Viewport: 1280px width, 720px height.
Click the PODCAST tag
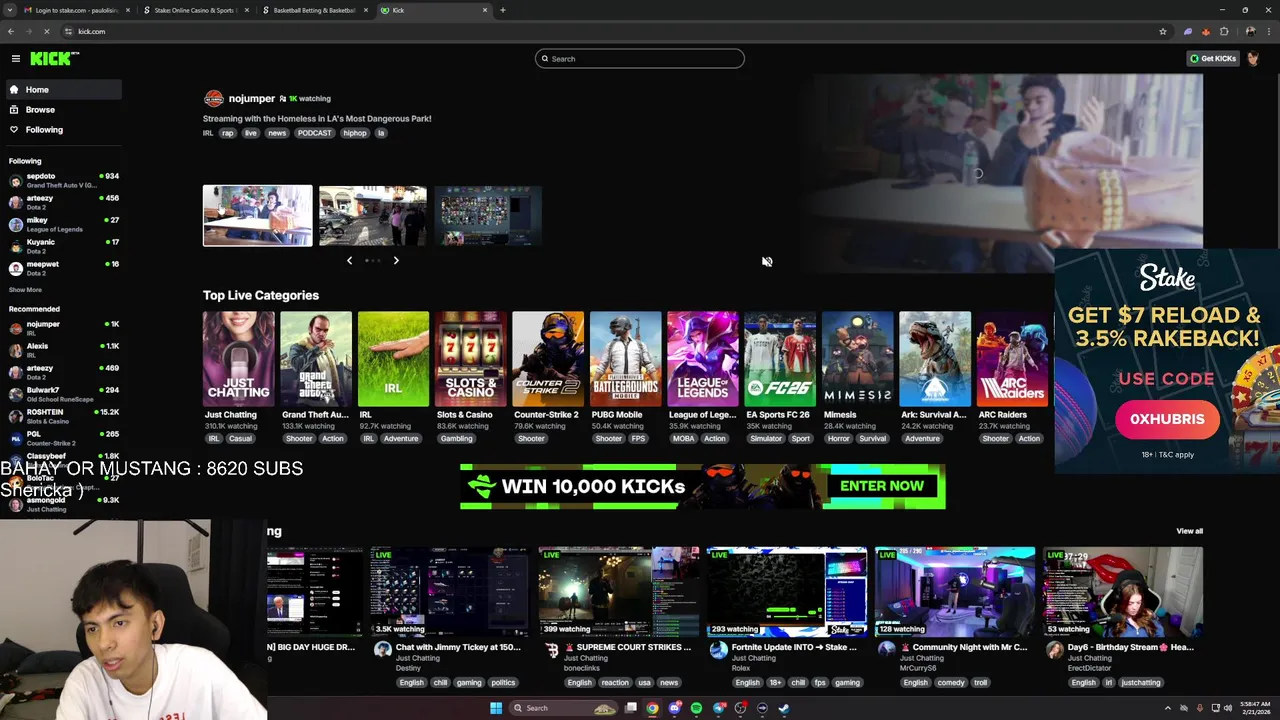(x=314, y=133)
